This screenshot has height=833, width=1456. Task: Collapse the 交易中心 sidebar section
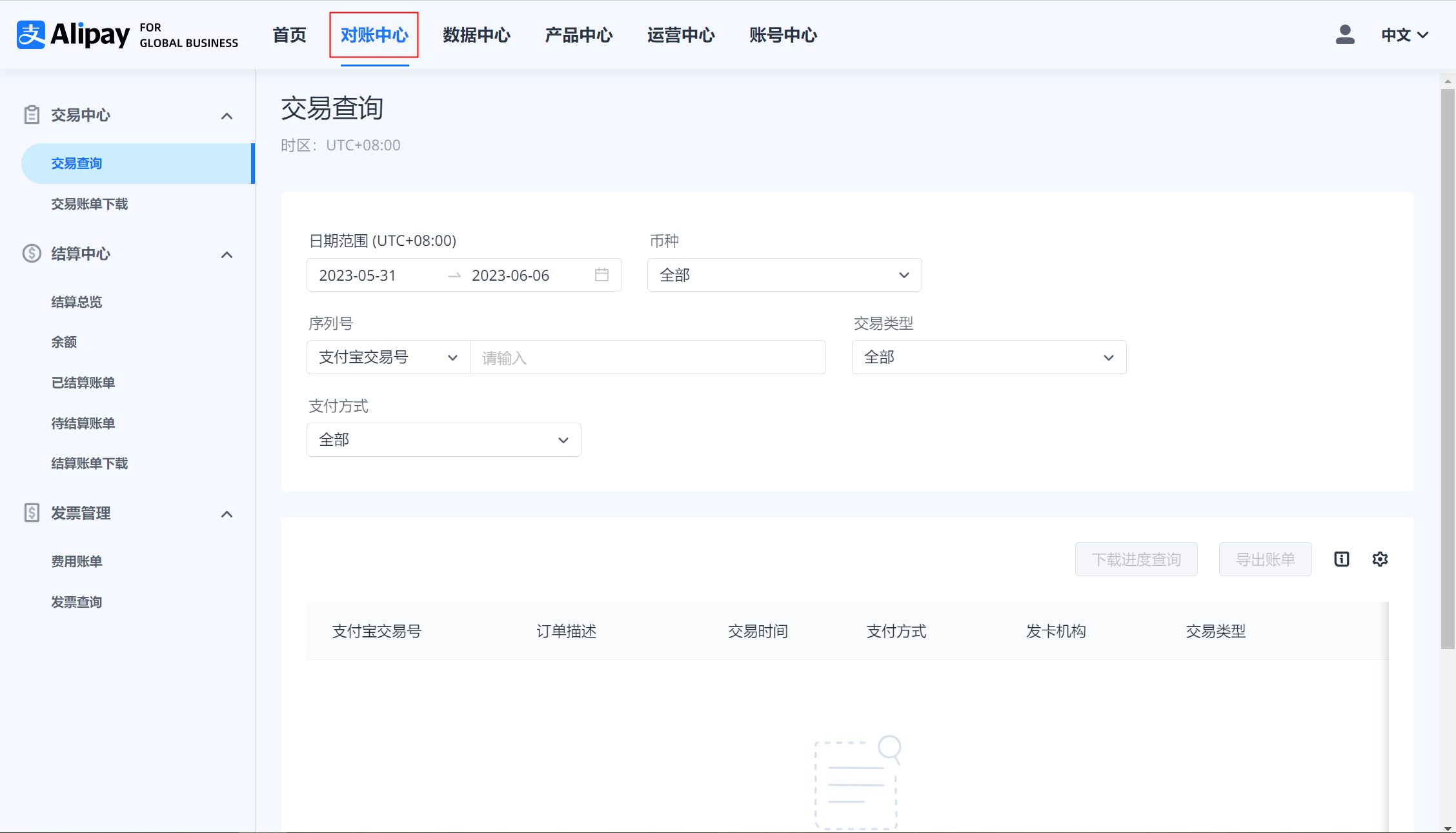[227, 116]
